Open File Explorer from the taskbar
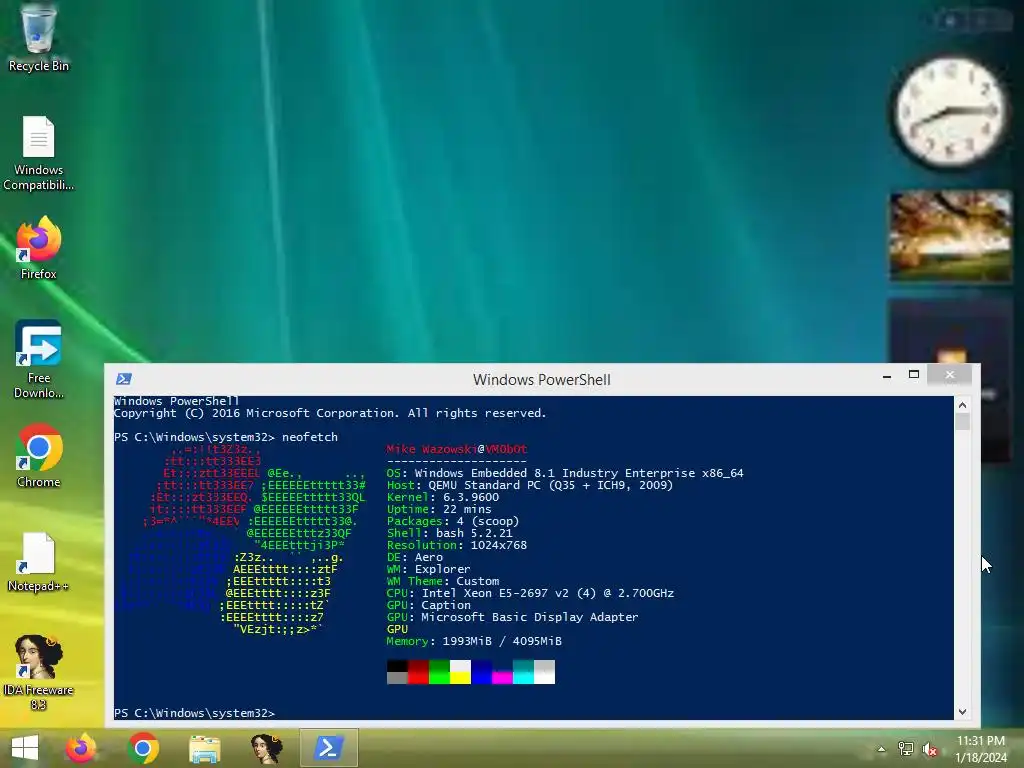The width and height of the screenshot is (1024, 768). click(x=204, y=748)
